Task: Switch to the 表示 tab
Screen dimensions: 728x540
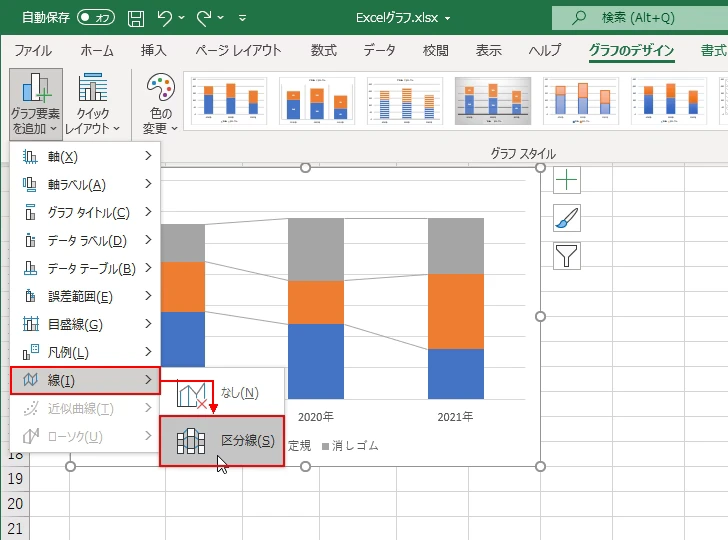Action: [x=488, y=50]
